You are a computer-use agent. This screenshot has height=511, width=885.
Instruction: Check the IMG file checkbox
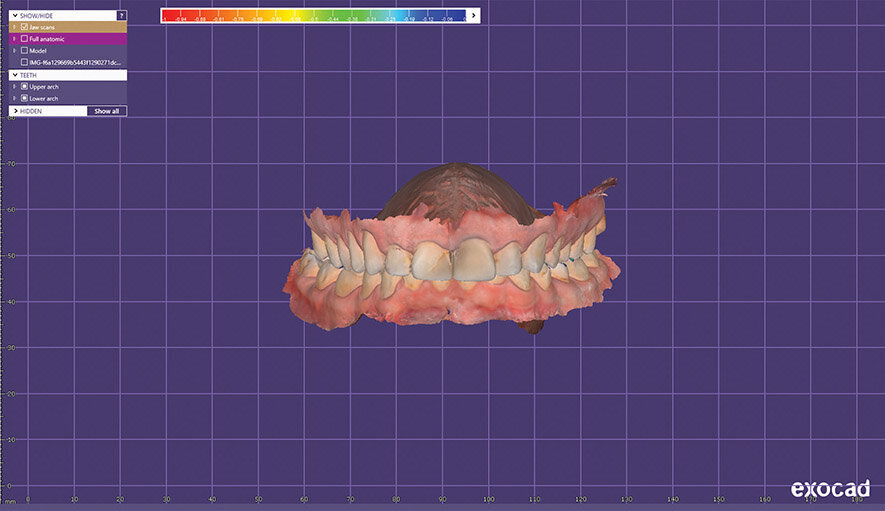click(24, 62)
